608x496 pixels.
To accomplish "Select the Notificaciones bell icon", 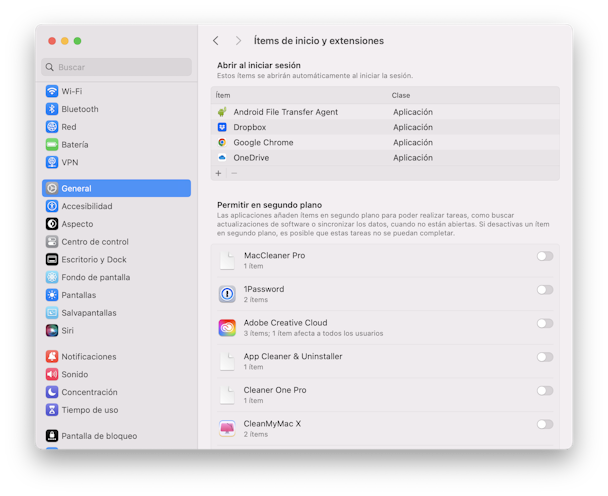I will [52, 356].
